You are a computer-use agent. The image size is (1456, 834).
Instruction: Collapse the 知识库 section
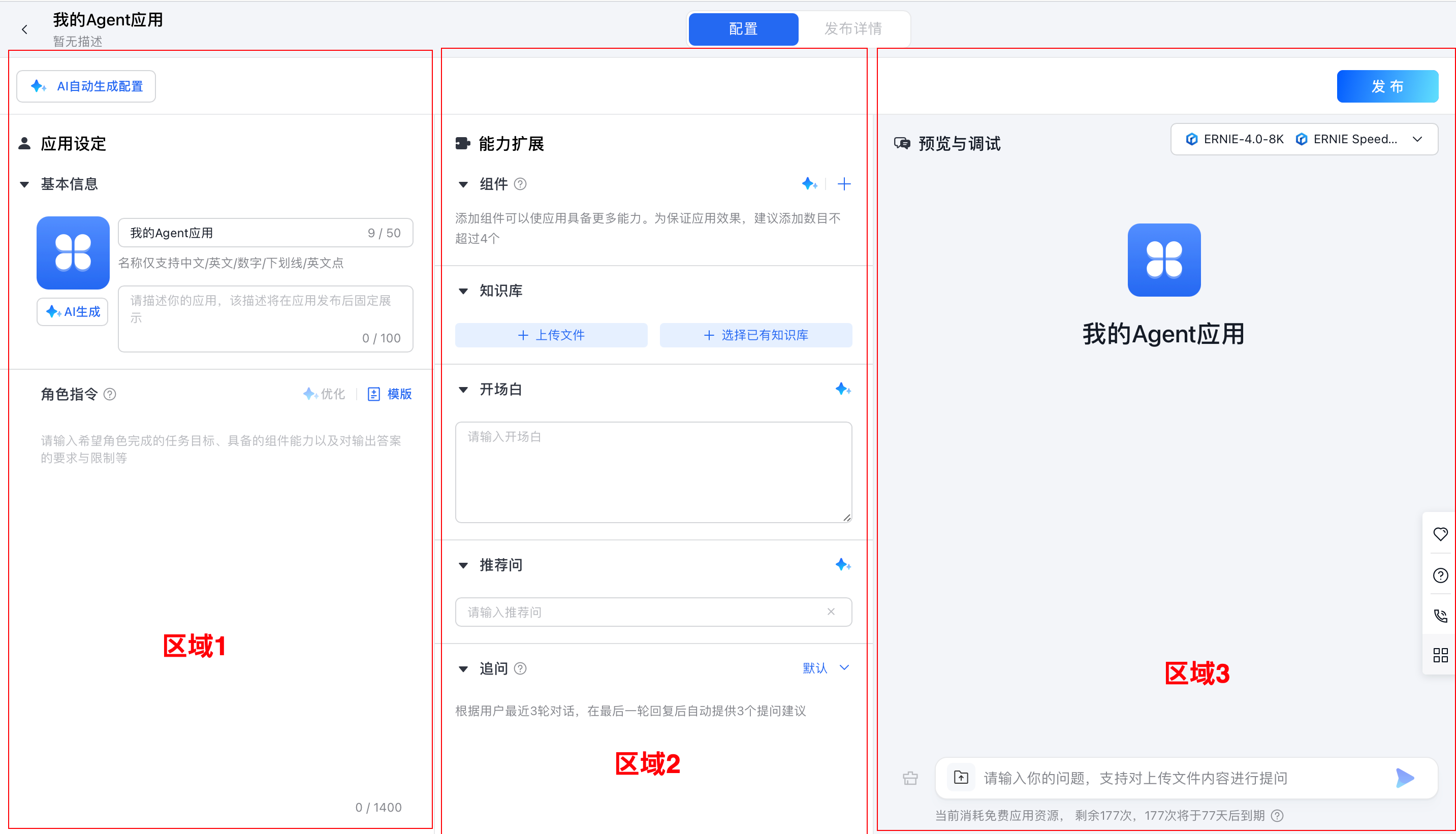[x=463, y=291]
